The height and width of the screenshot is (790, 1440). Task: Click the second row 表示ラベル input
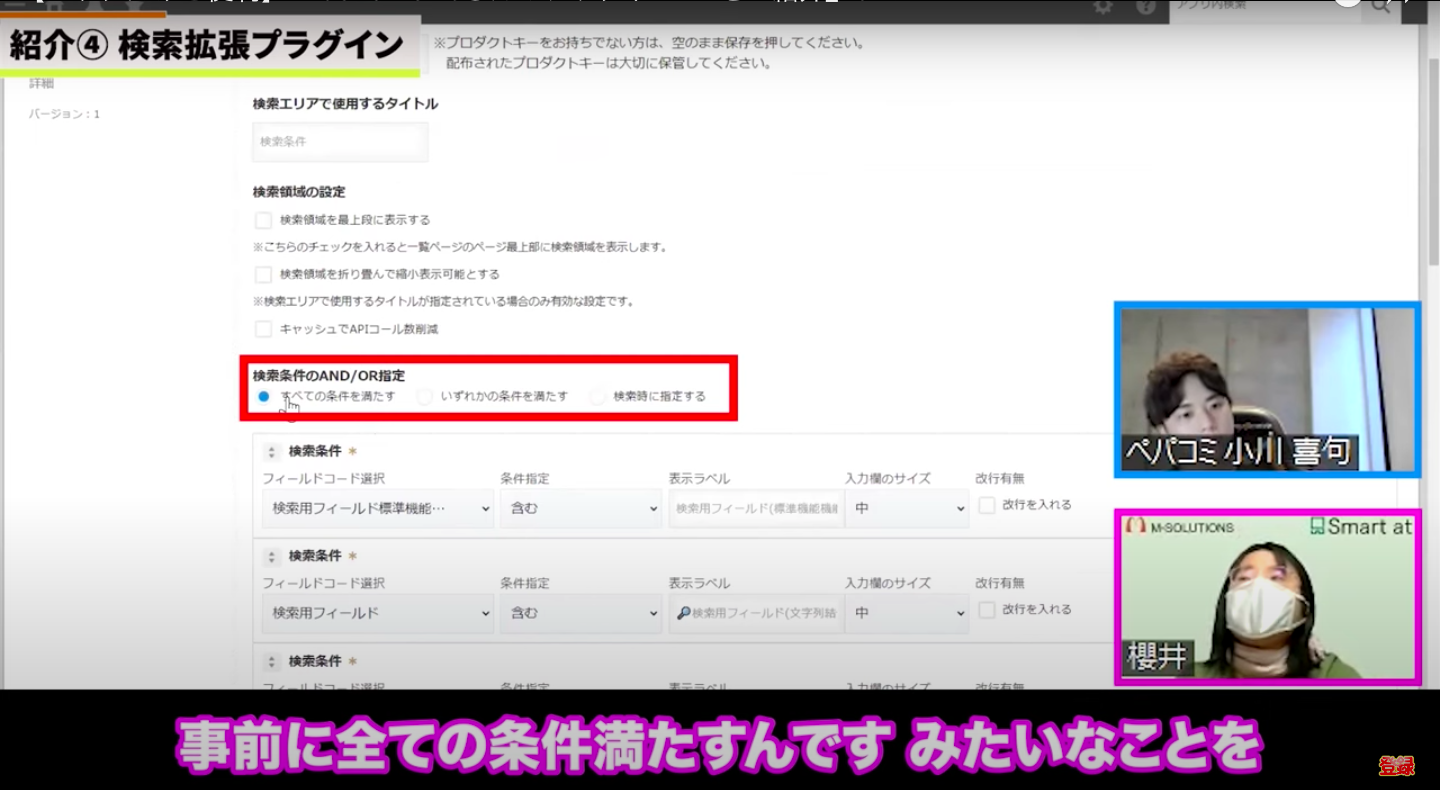(x=755, y=613)
